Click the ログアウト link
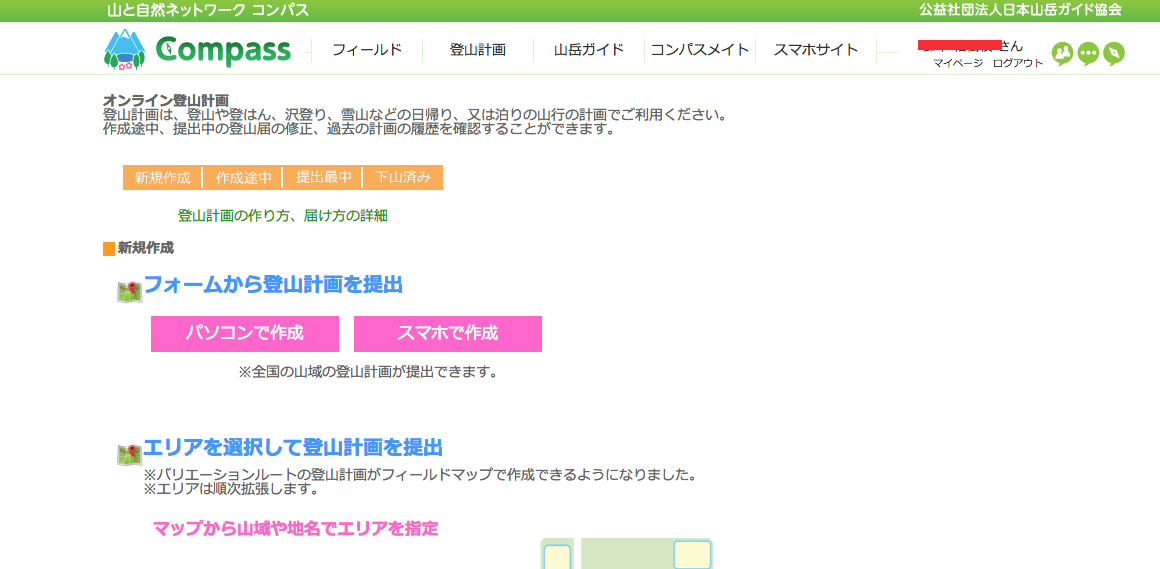Screen dimensions: 1160x569 [x=1017, y=63]
